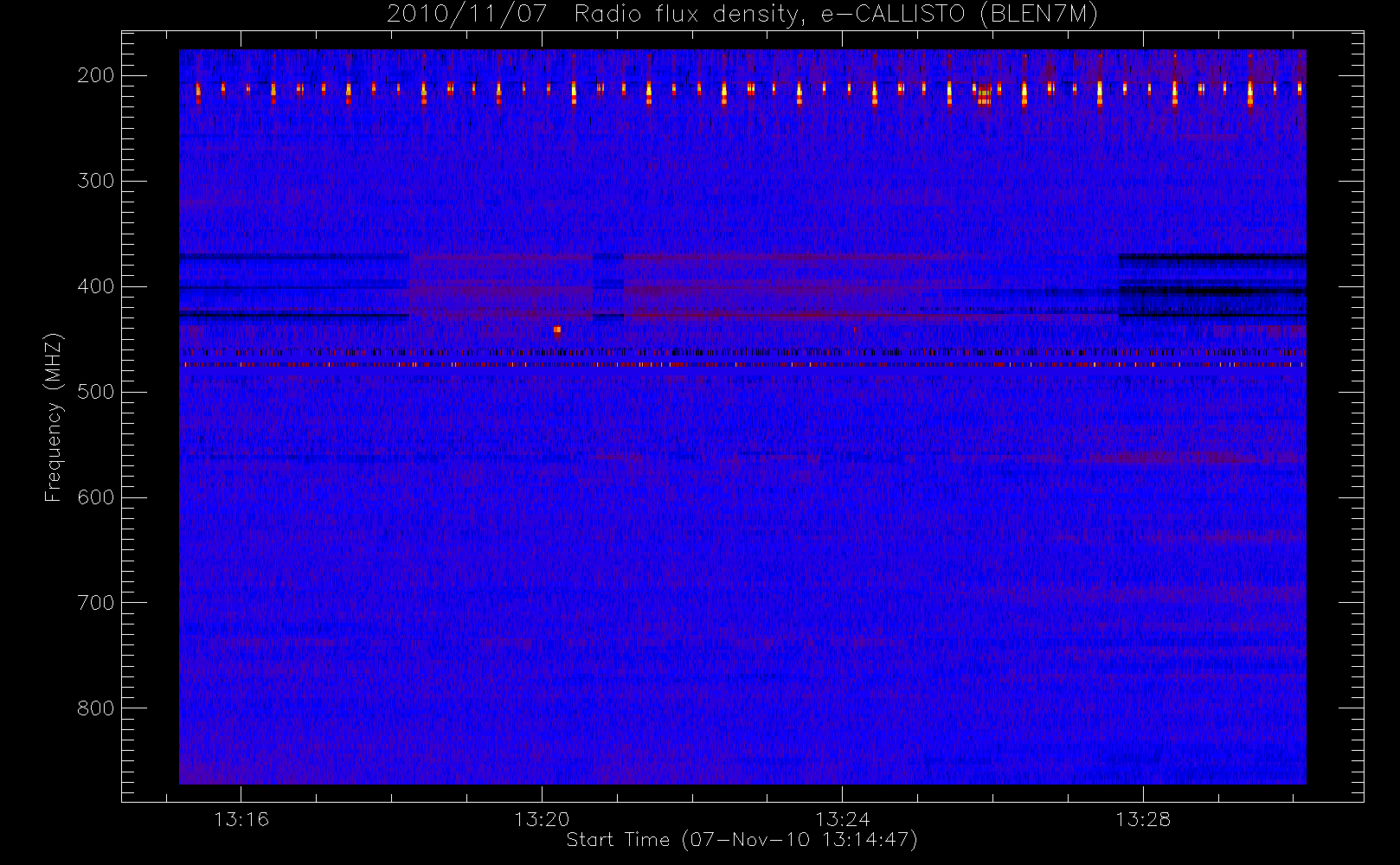
Task: Click the 13:20 time tick label
Action: point(542,819)
